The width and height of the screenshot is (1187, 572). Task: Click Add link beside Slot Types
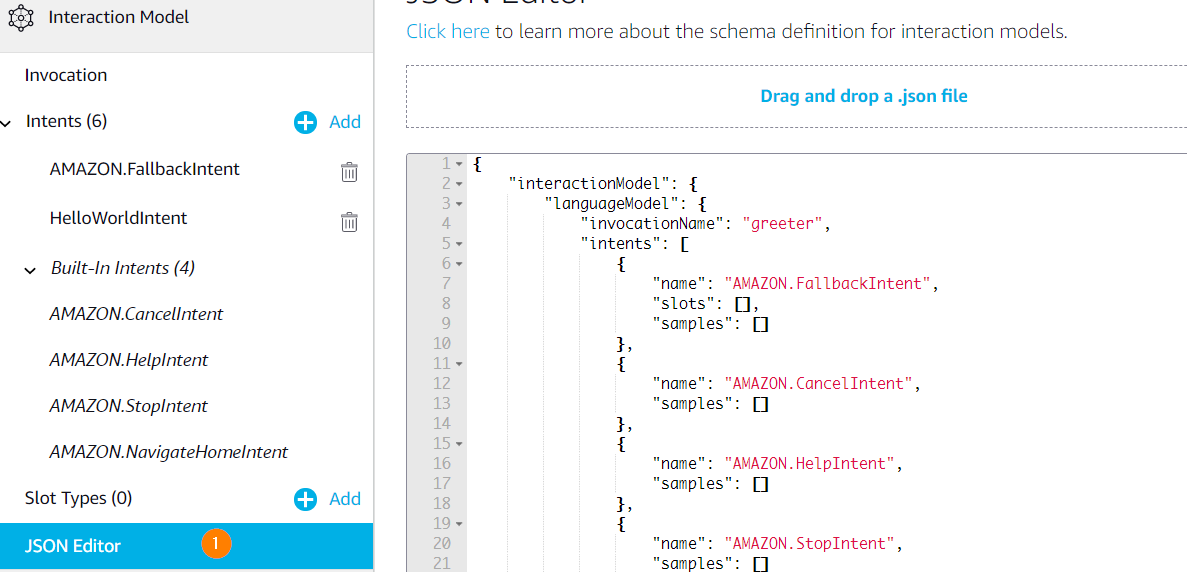345,499
